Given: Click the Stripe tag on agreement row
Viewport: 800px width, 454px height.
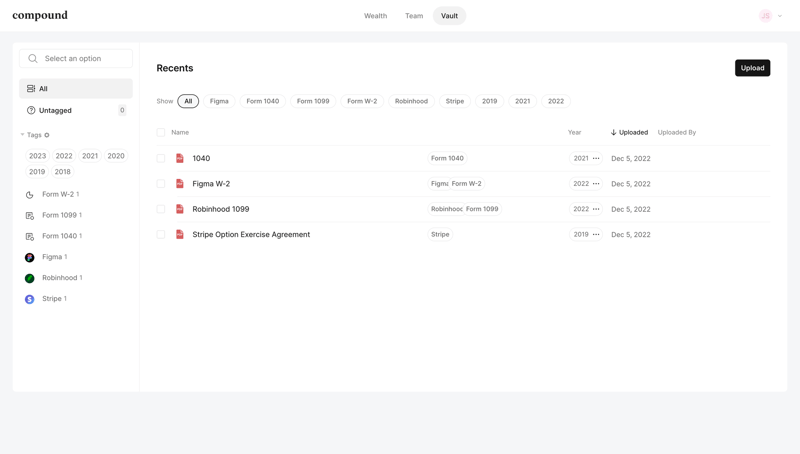Looking at the screenshot, I should tap(440, 235).
